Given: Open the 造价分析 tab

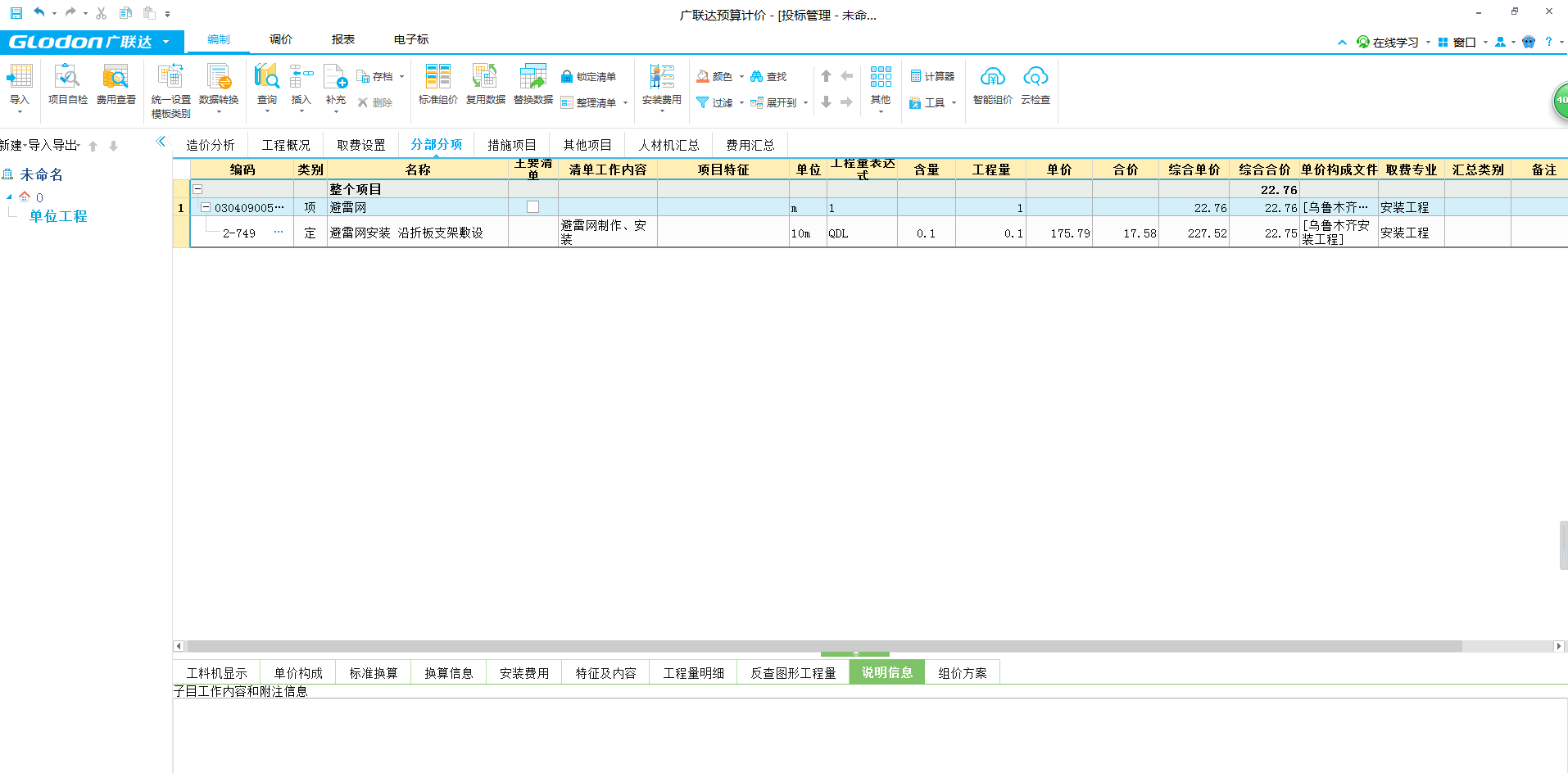Looking at the screenshot, I should pos(211,145).
